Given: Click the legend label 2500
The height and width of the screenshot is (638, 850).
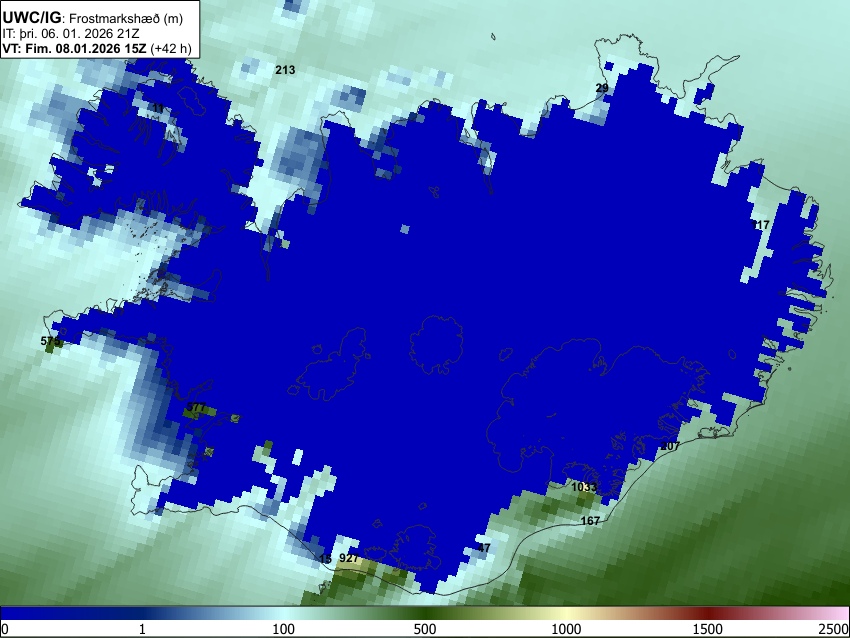Looking at the screenshot, I should pyautogui.click(x=834, y=629).
